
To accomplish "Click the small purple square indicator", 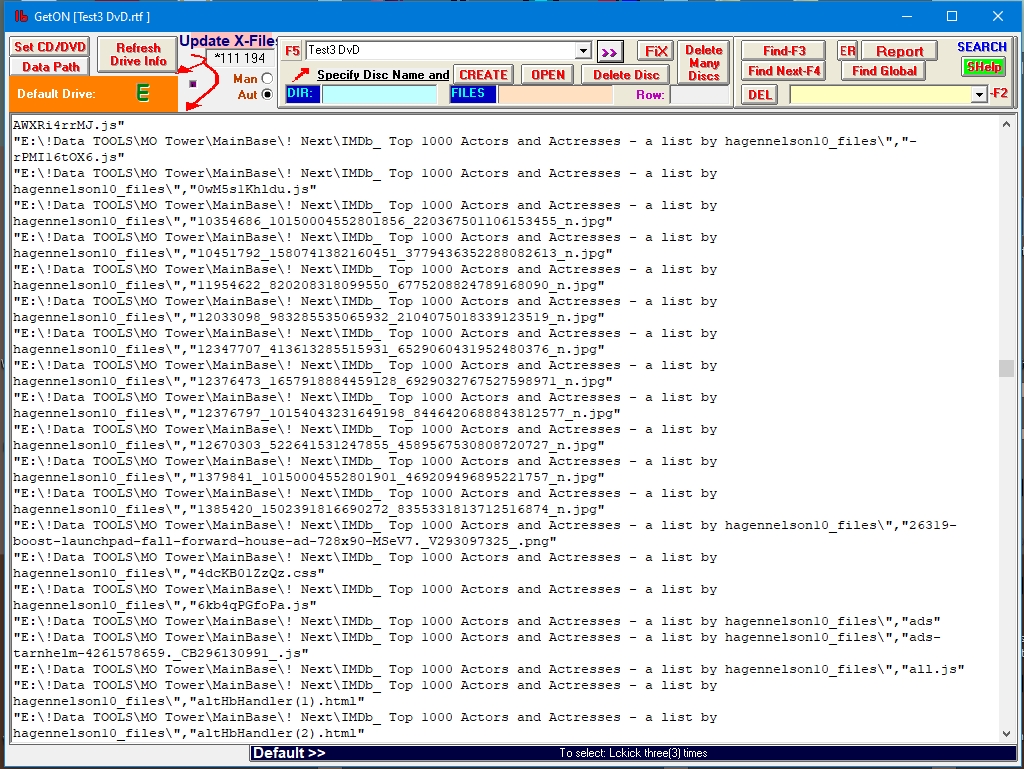I will coord(193,83).
